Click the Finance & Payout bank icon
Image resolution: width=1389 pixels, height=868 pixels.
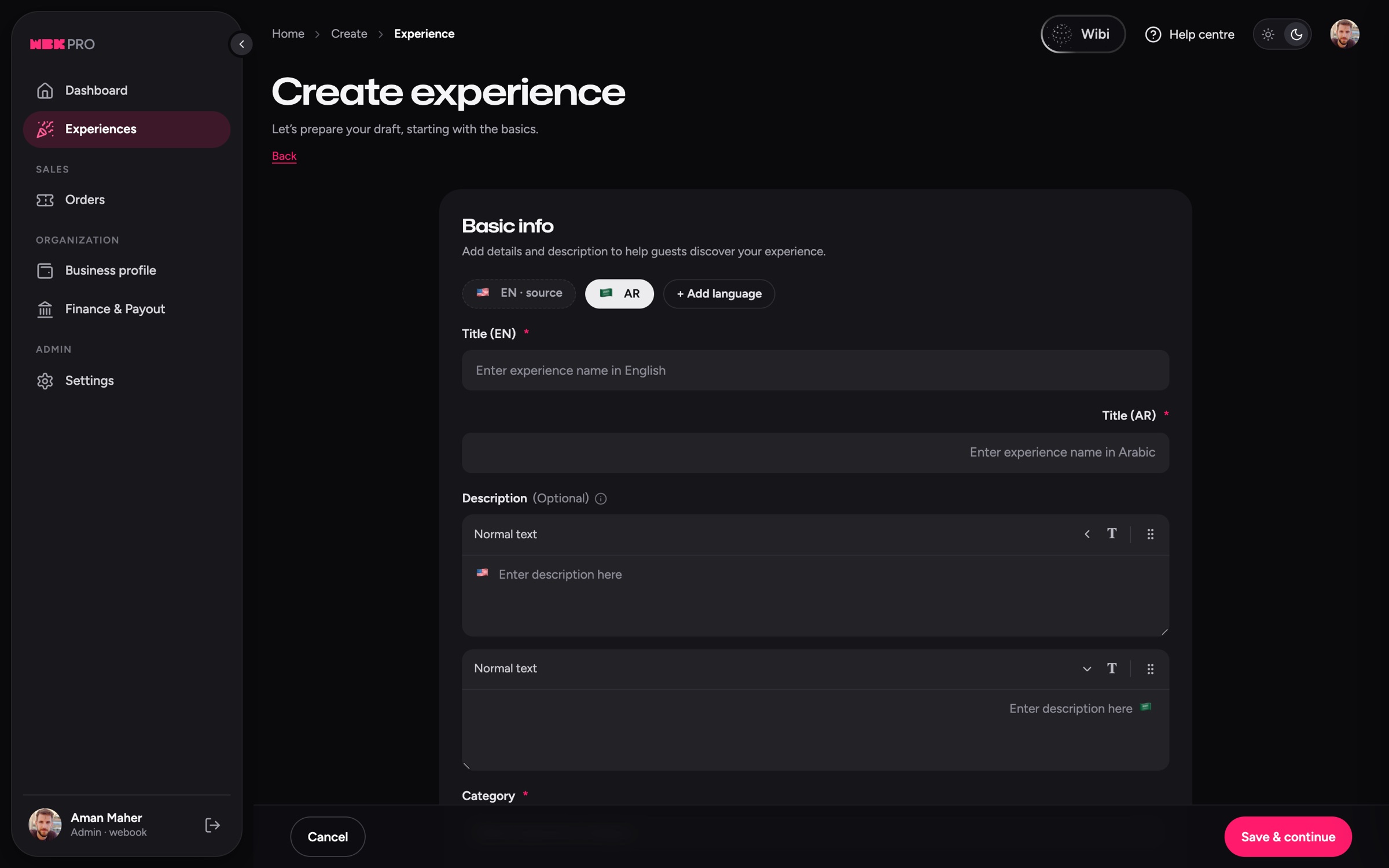pyautogui.click(x=45, y=309)
